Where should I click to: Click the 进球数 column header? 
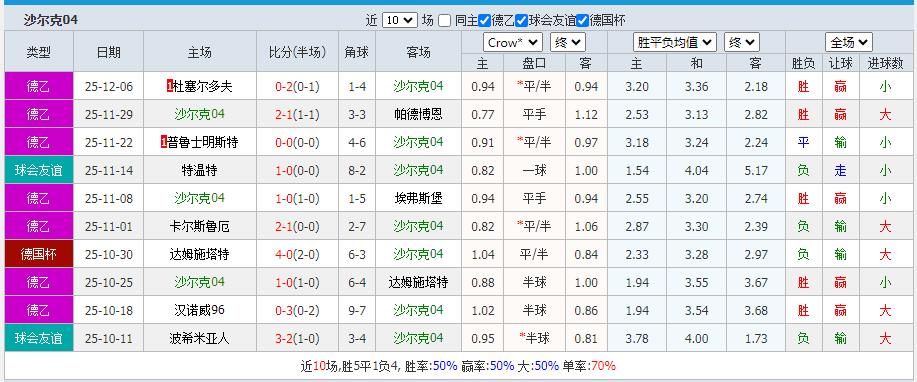click(x=885, y=63)
